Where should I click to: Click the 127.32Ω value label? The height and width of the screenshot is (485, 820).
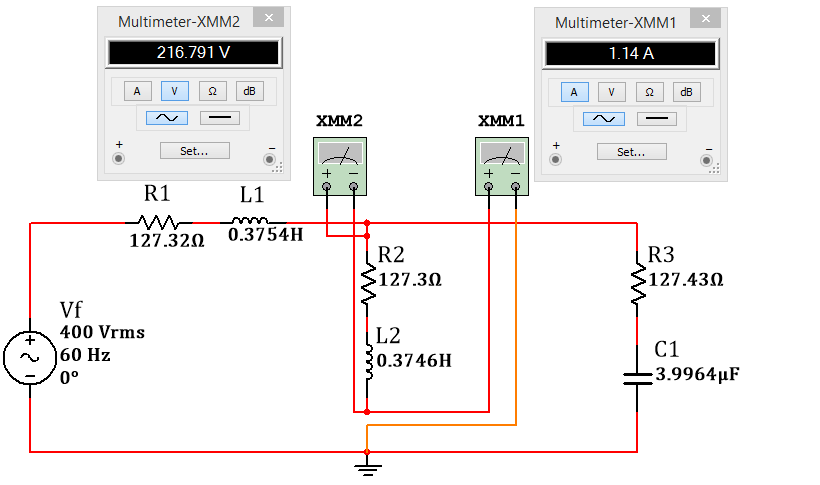[x=167, y=241]
